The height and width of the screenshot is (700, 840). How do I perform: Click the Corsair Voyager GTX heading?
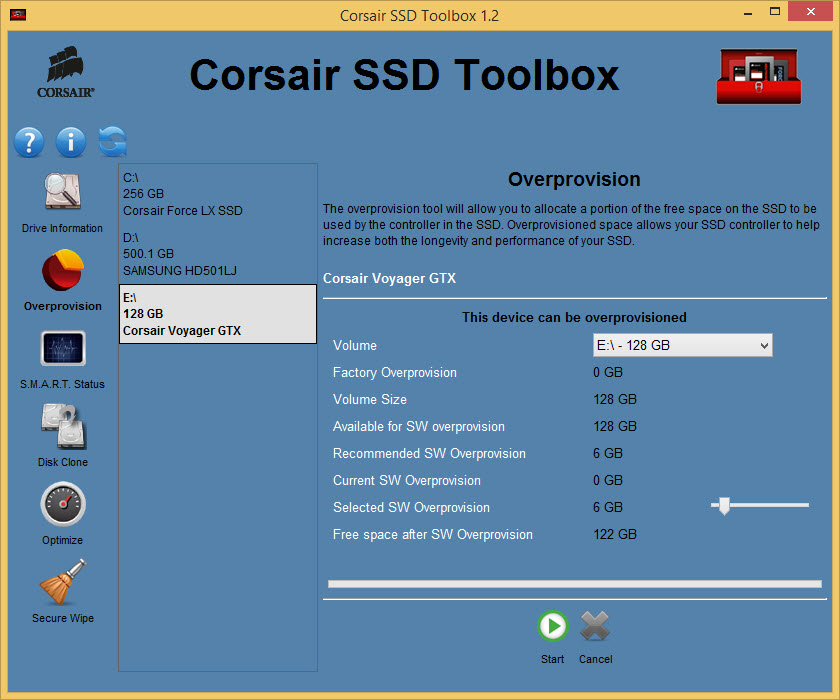(389, 279)
